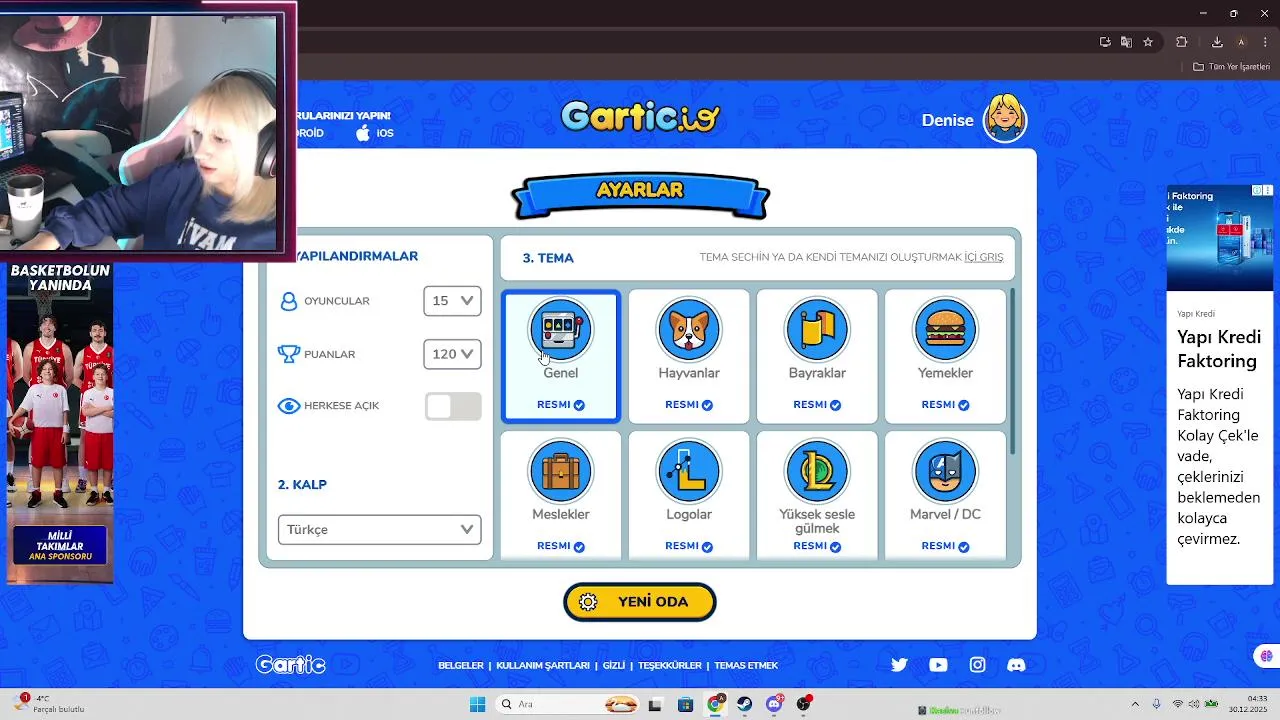Click the Yeni Oda button
Image resolution: width=1280 pixels, height=720 pixels.
point(640,602)
